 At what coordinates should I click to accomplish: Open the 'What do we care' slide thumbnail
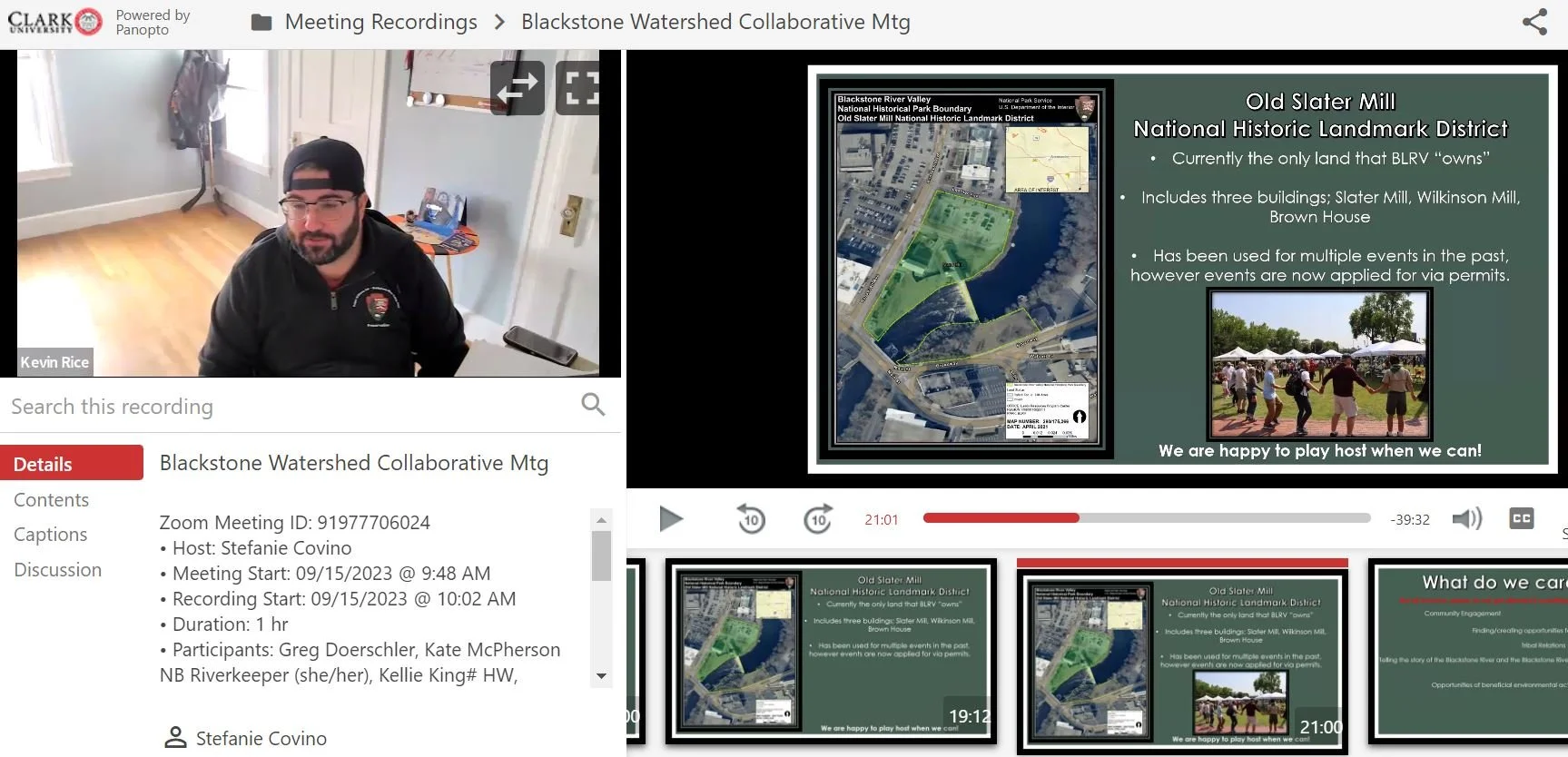point(1468,651)
